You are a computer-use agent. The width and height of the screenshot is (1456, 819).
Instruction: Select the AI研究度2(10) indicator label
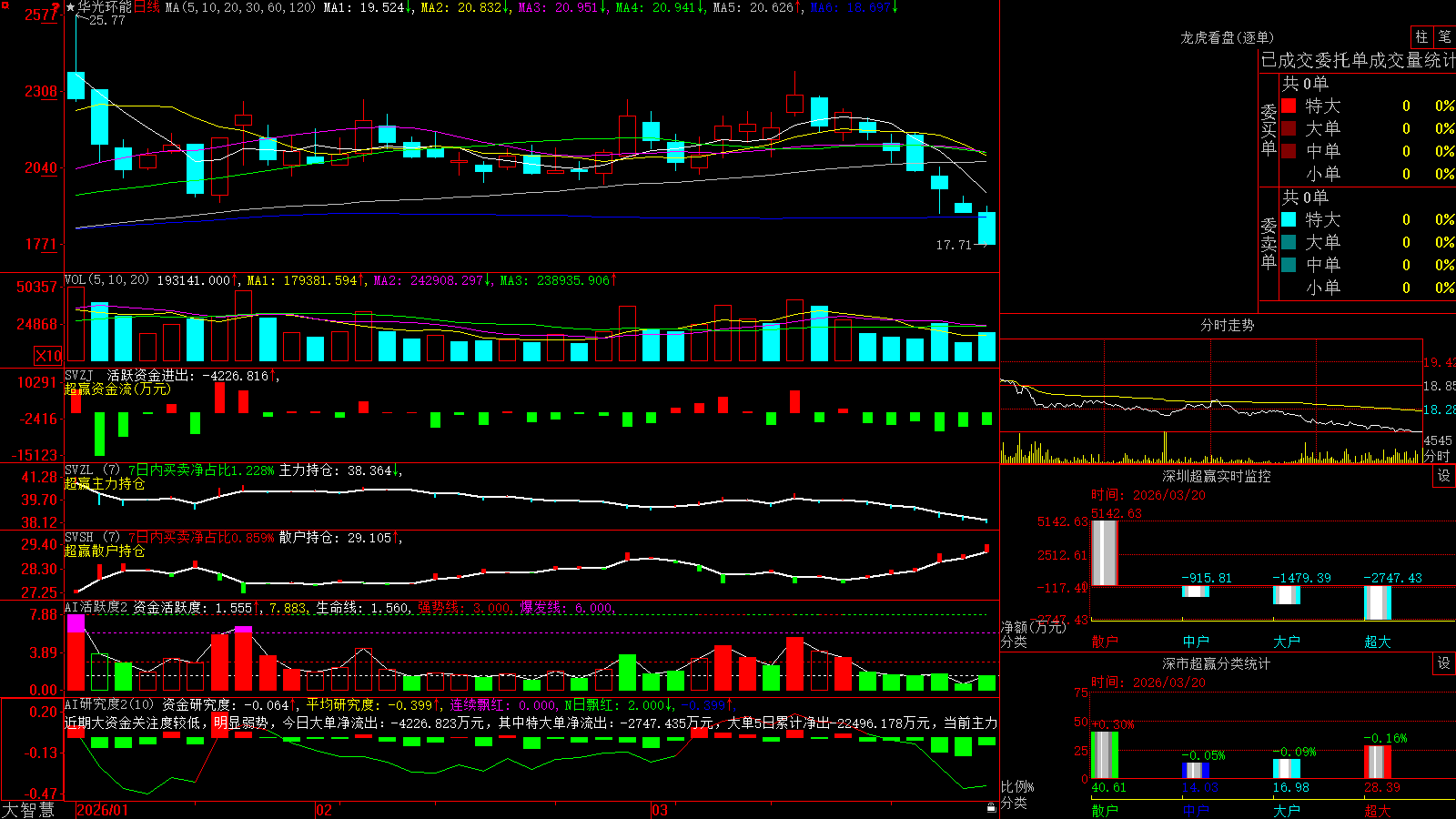coord(109,704)
